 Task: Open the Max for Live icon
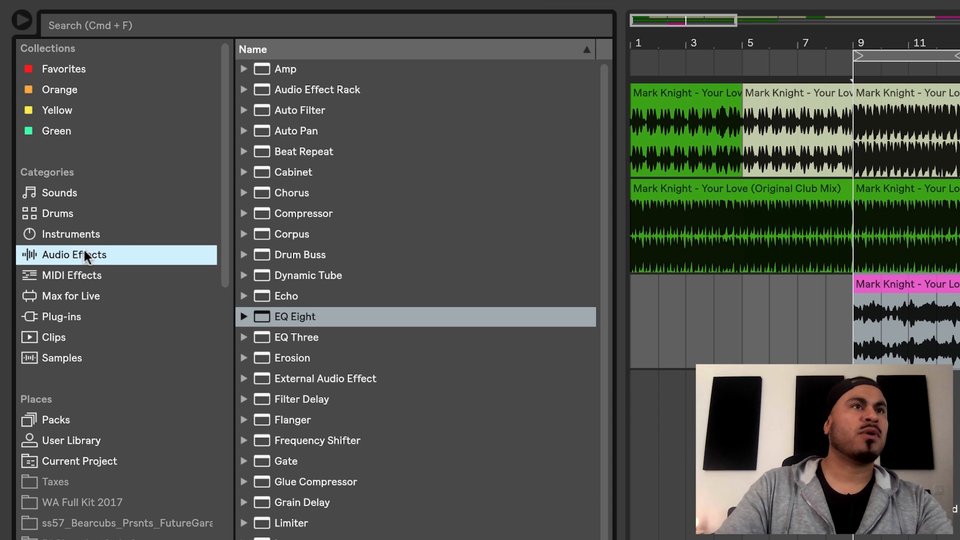pos(29,296)
